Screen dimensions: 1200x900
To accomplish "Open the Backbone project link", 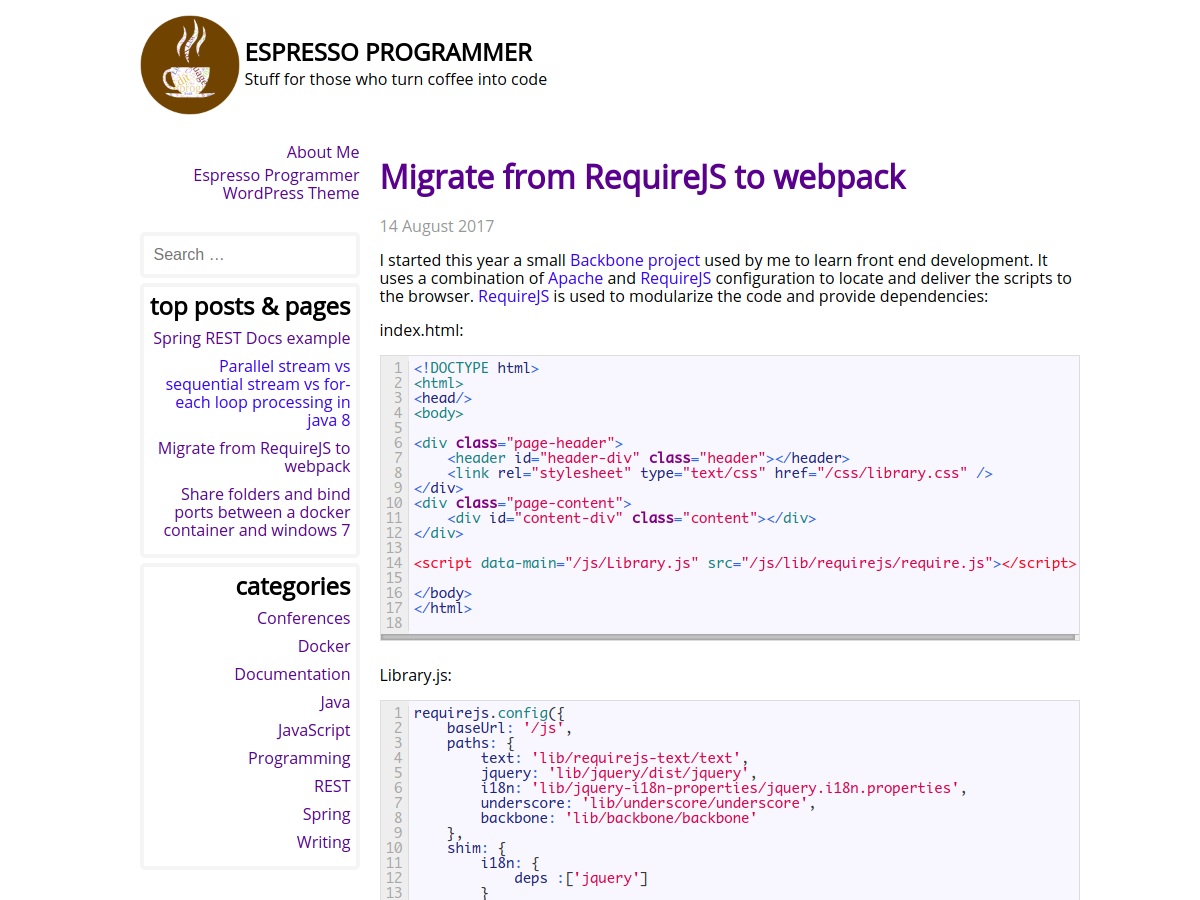I will pyautogui.click(x=634, y=260).
